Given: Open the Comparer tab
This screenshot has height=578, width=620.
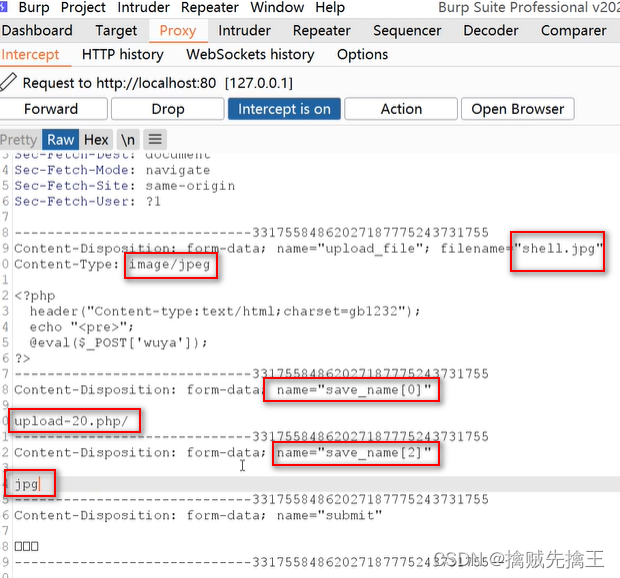Looking at the screenshot, I should point(573,30).
